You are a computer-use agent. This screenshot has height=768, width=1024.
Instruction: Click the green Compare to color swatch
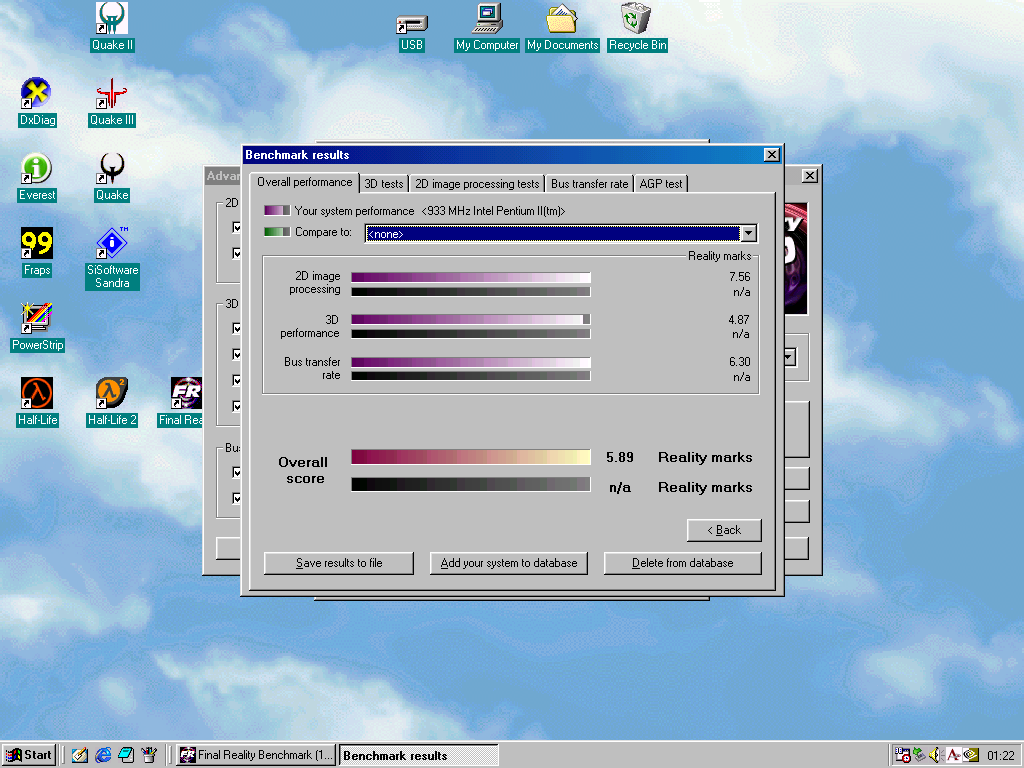[277, 232]
